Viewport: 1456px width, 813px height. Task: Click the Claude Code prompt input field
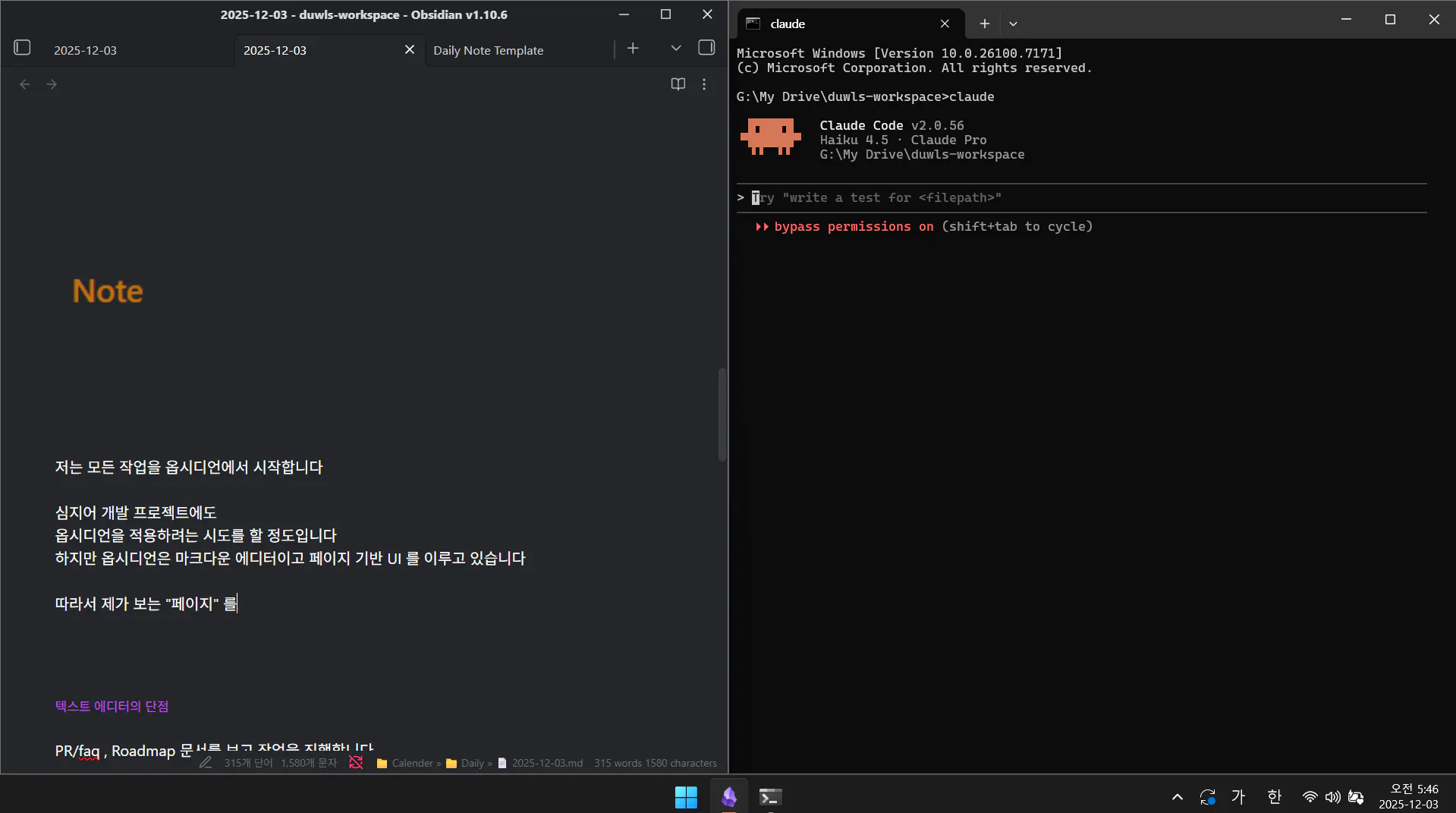pos(1081,198)
